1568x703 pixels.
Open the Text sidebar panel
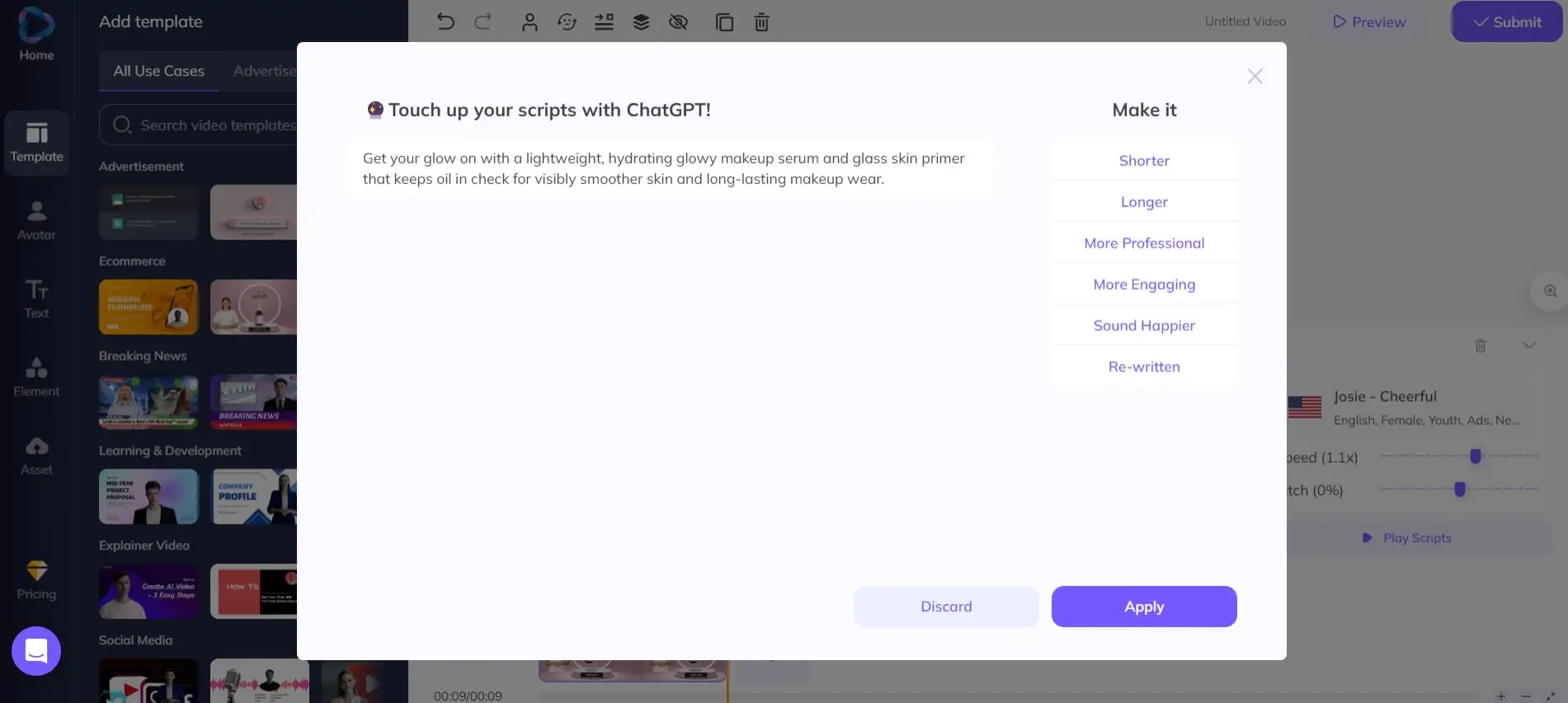click(x=36, y=299)
